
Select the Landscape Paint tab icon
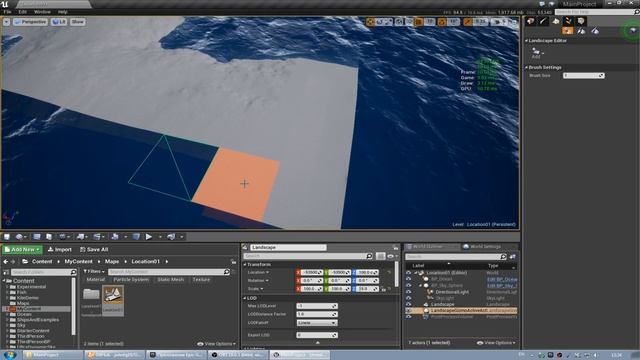(x=595, y=31)
